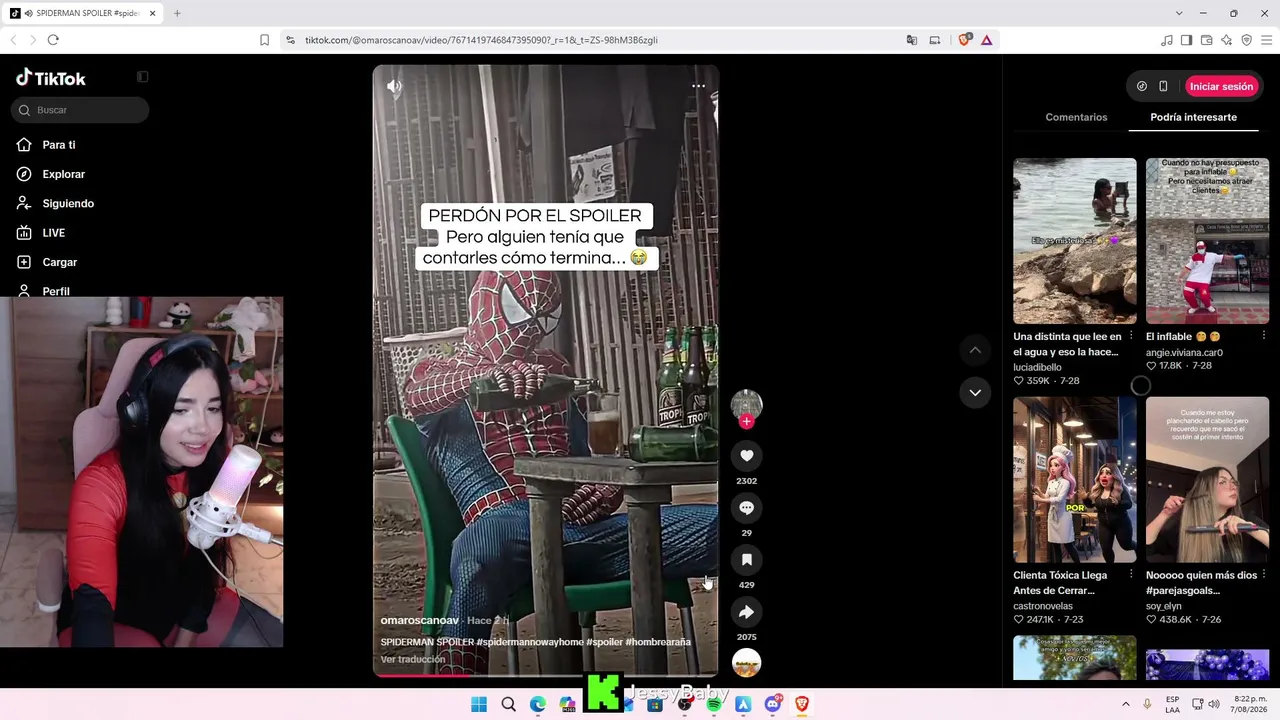Image resolution: width=1280 pixels, height=720 pixels.
Task: Open the El inflable video thumbnail
Action: [1207, 241]
